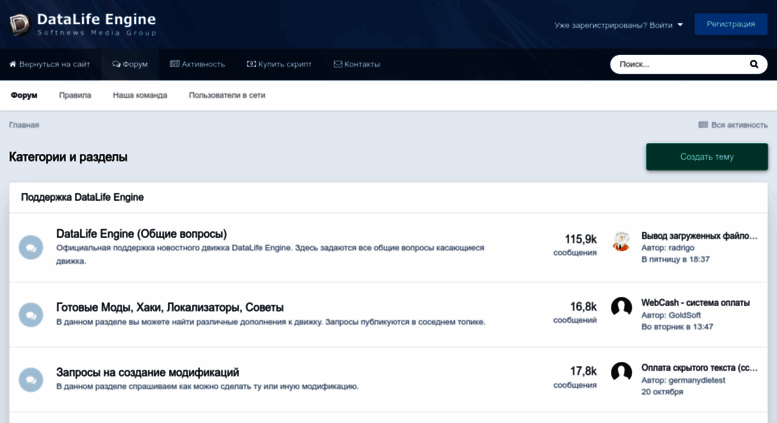The height and width of the screenshot is (423, 777).
Task: Open author radrigo's profile
Action: pos(681,248)
